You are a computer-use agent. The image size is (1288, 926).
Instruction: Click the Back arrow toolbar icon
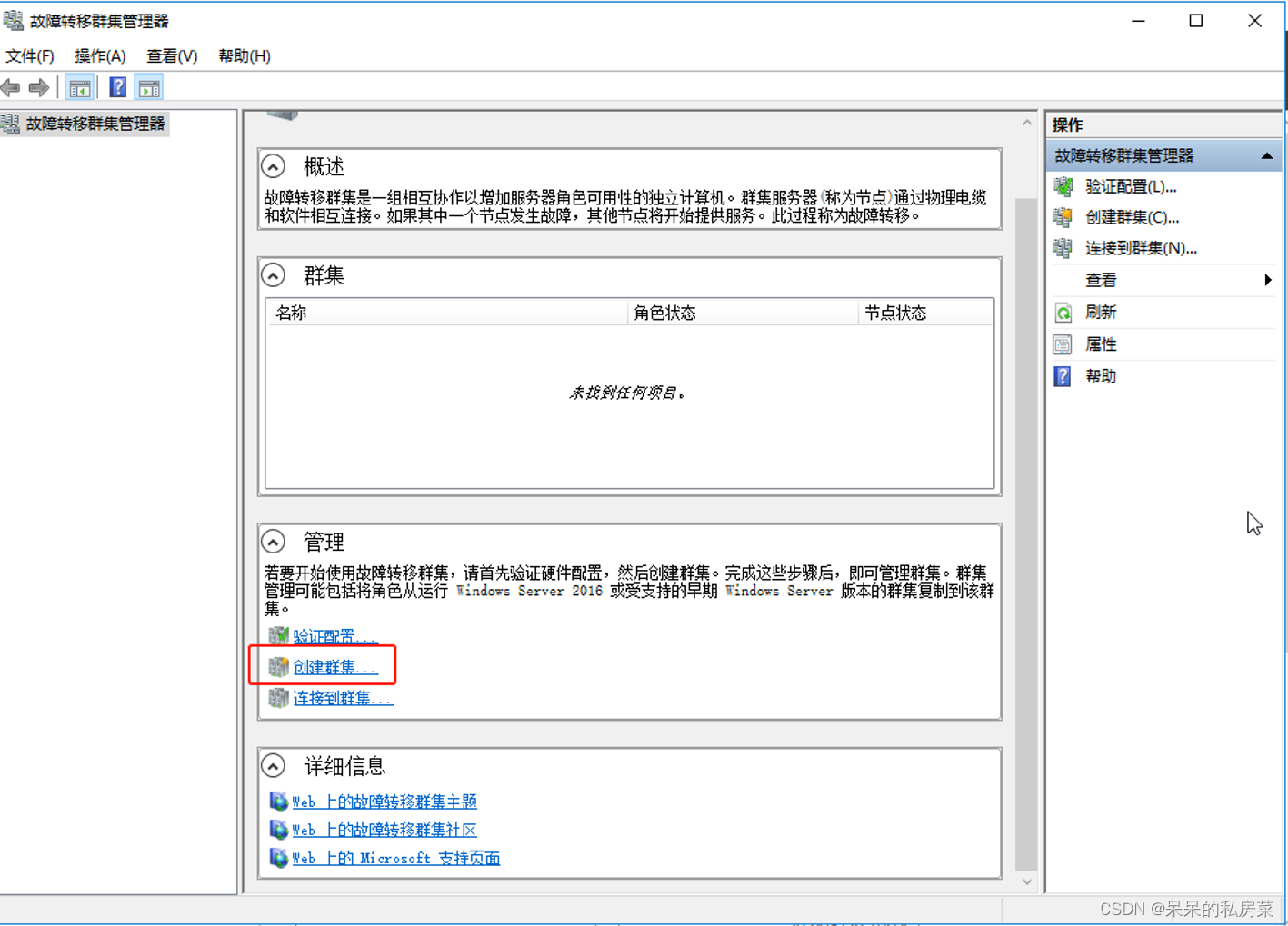11,88
